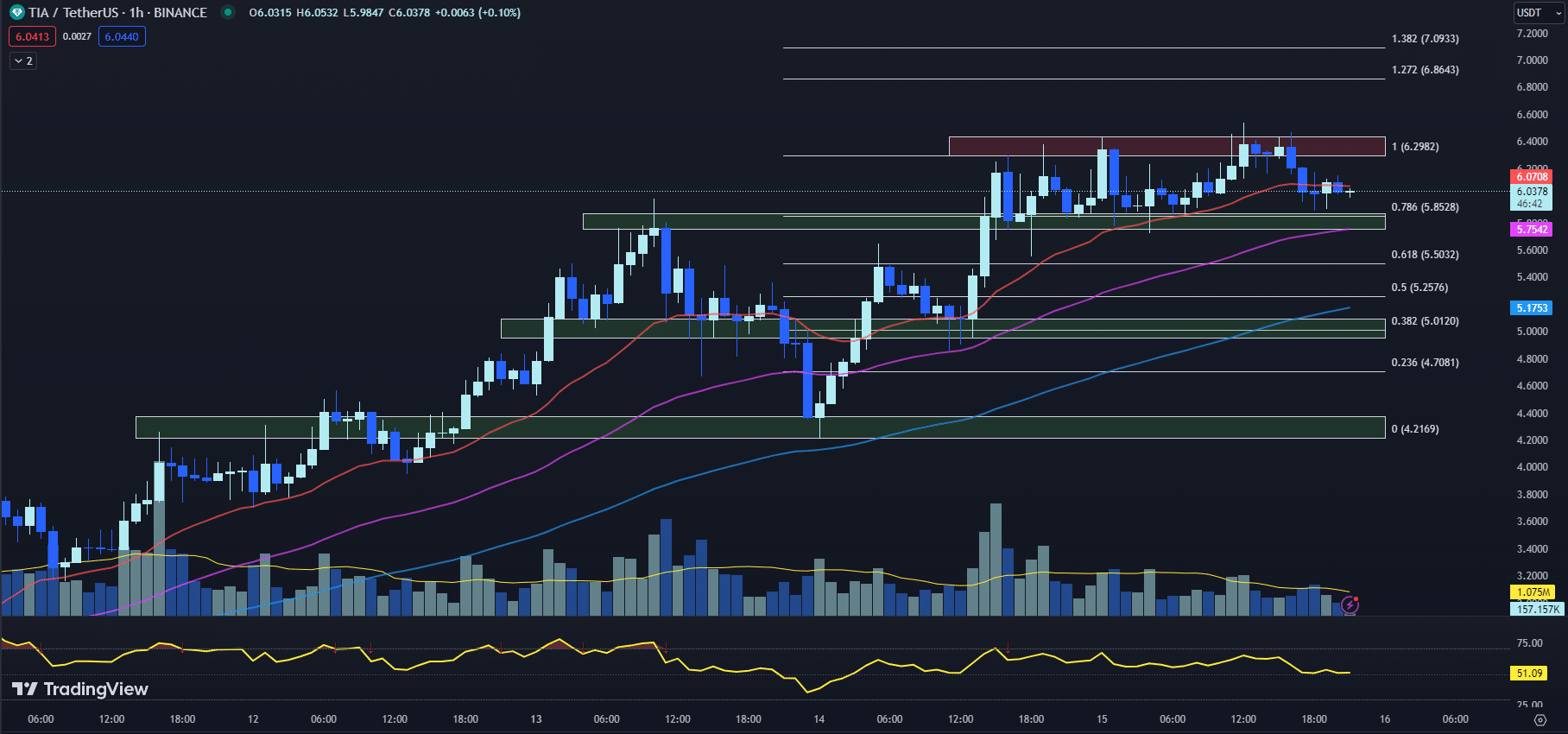Select Fib level label 0.786 (5.8528)
This screenshot has width=1568, height=734.
(1426, 207)
